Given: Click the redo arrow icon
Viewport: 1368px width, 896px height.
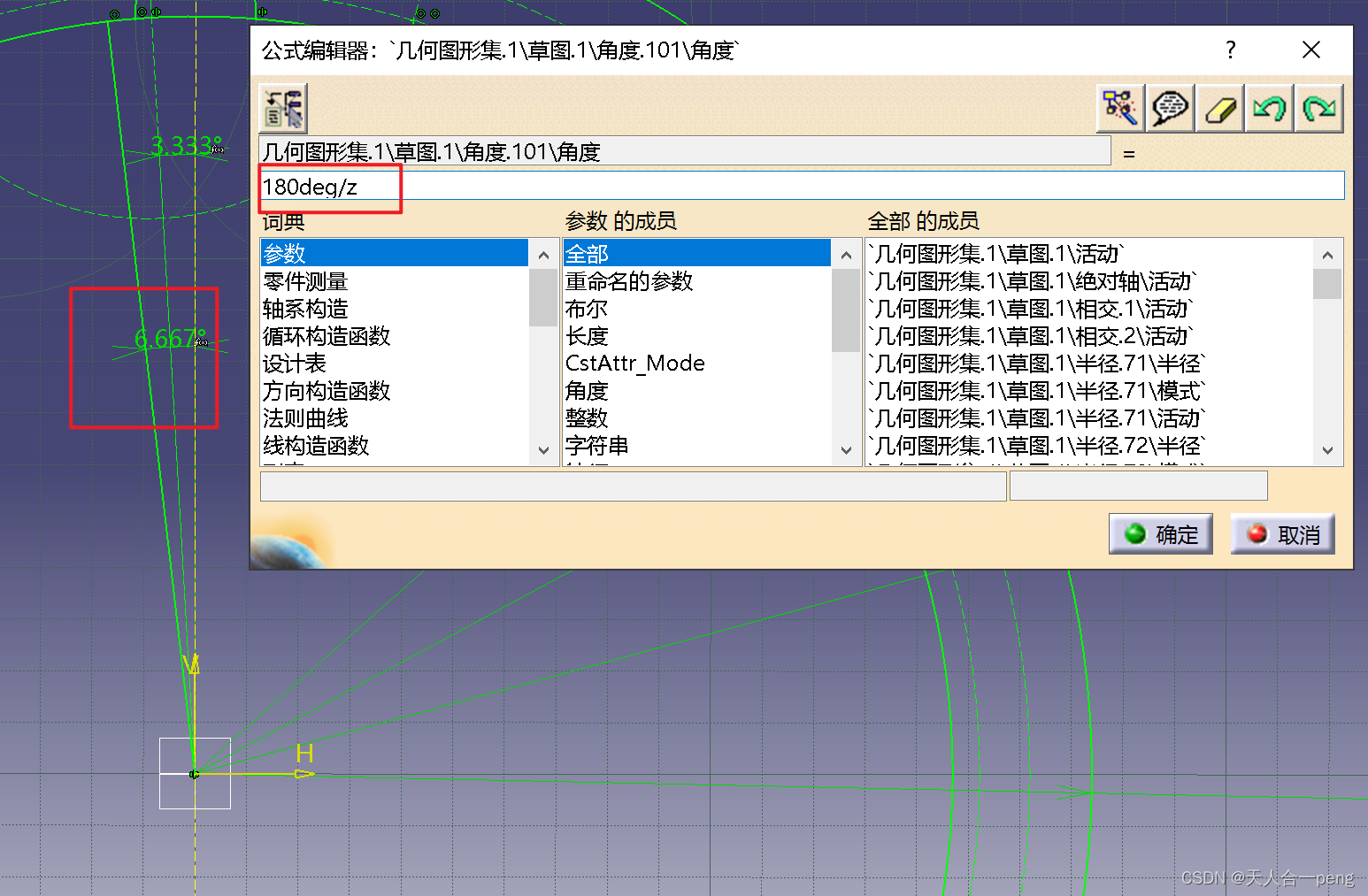Looking at the screenshot, I should click(x=1318, y=108).
